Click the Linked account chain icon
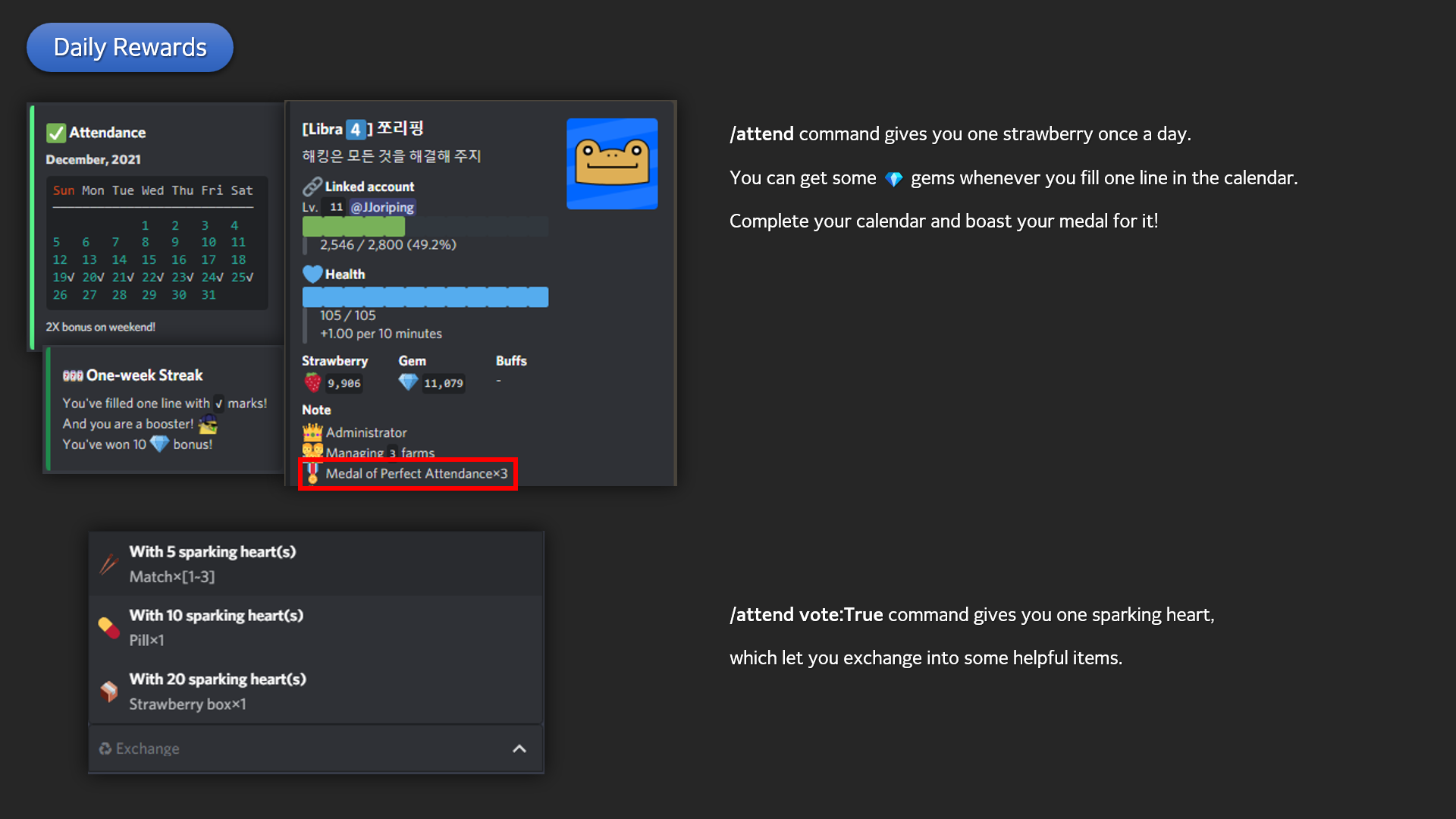Viewport: 1456px width, 819px height. coord(312,187)
